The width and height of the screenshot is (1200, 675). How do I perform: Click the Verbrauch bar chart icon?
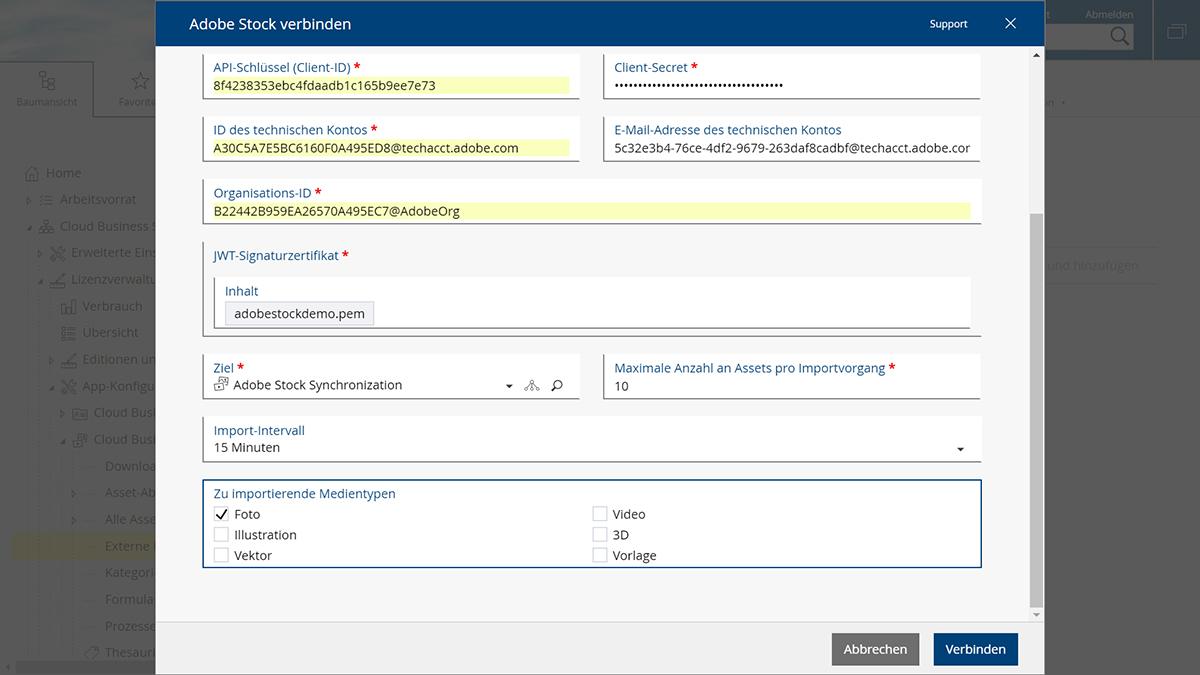point(68,307)
